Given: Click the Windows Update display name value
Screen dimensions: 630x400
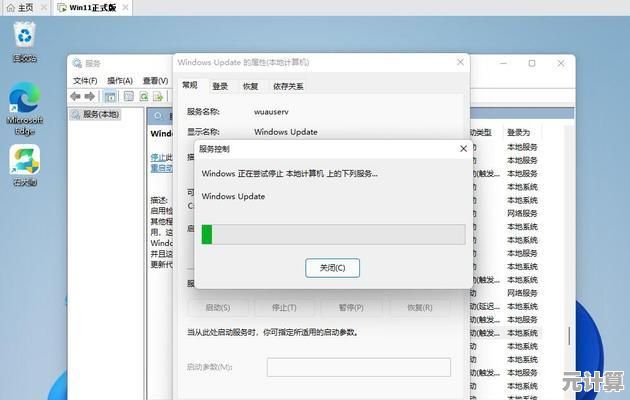Looking at the screenshot, I should coord(286,132).
